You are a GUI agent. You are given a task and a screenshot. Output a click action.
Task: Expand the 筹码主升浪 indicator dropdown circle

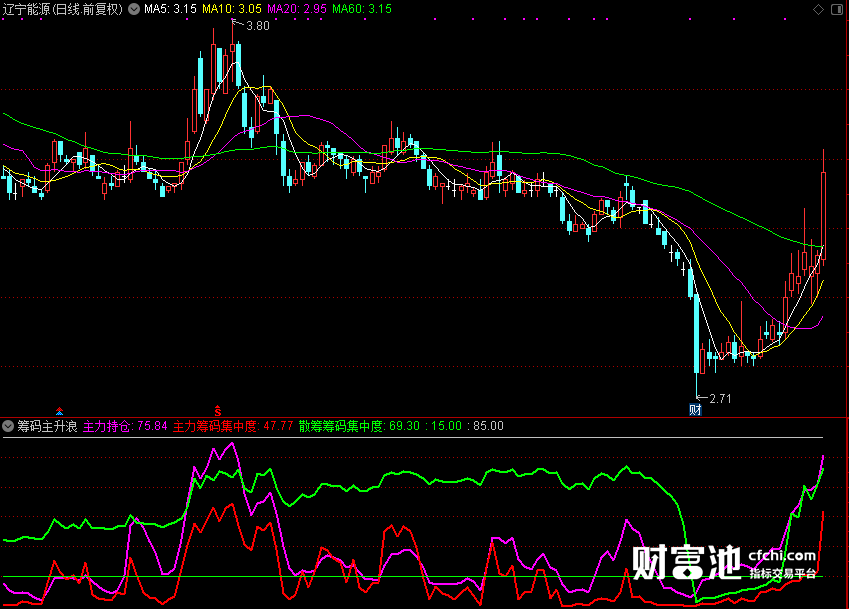pos(8,426)
